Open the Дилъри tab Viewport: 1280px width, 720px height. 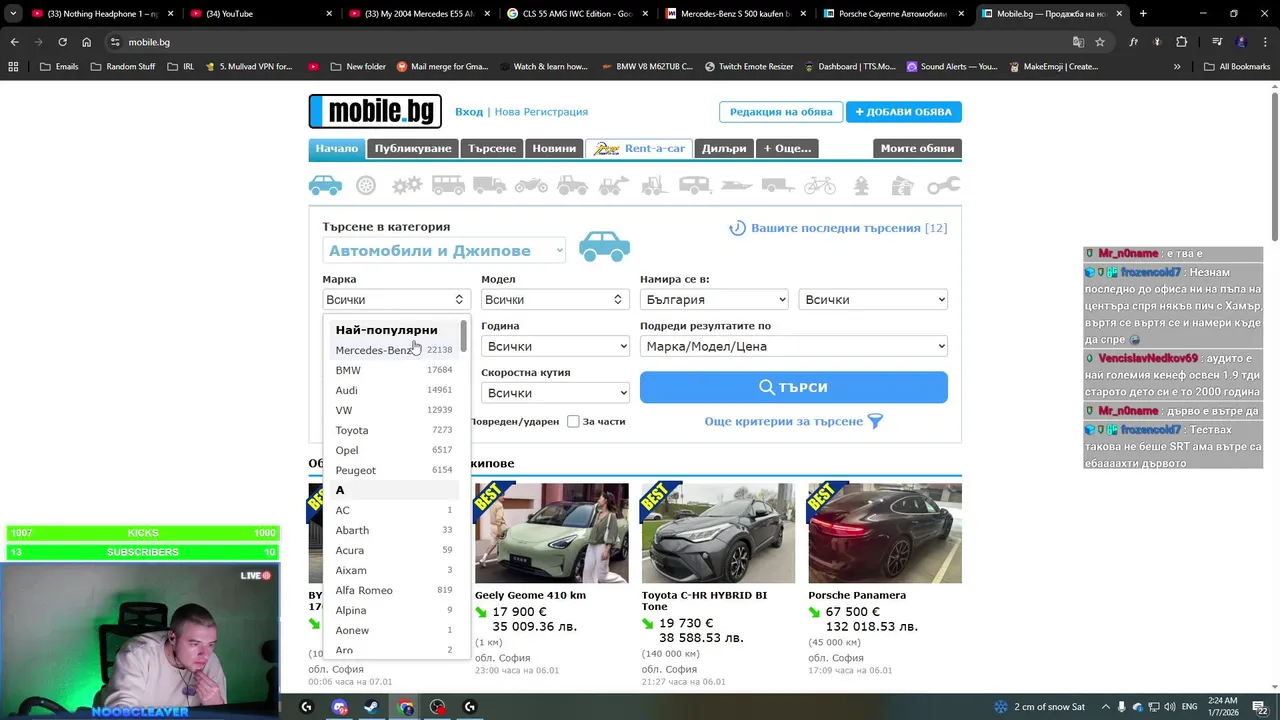(x=724, y=148)
